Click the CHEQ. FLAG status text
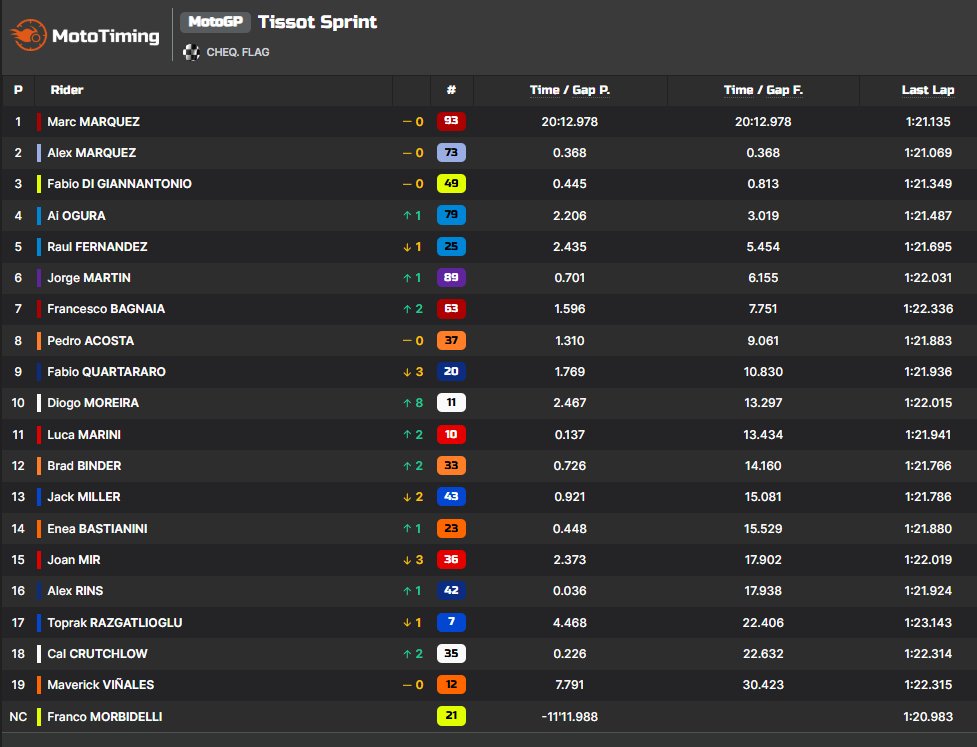This screenshot has height=747, width=977. point(238,52)
